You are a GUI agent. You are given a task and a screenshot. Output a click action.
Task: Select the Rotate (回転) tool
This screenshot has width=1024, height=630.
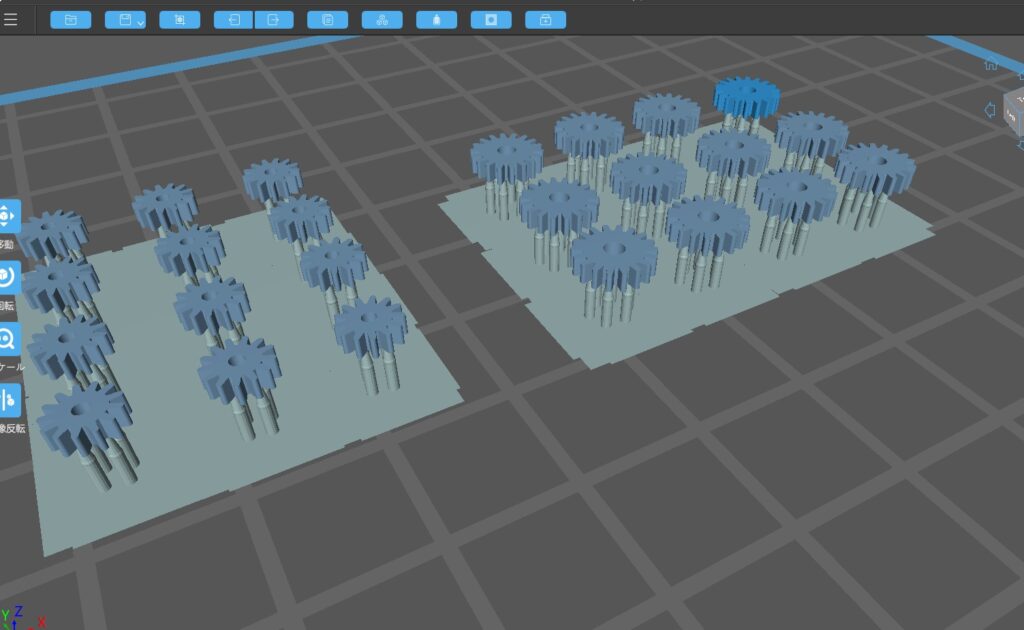(x=8, y=277)
